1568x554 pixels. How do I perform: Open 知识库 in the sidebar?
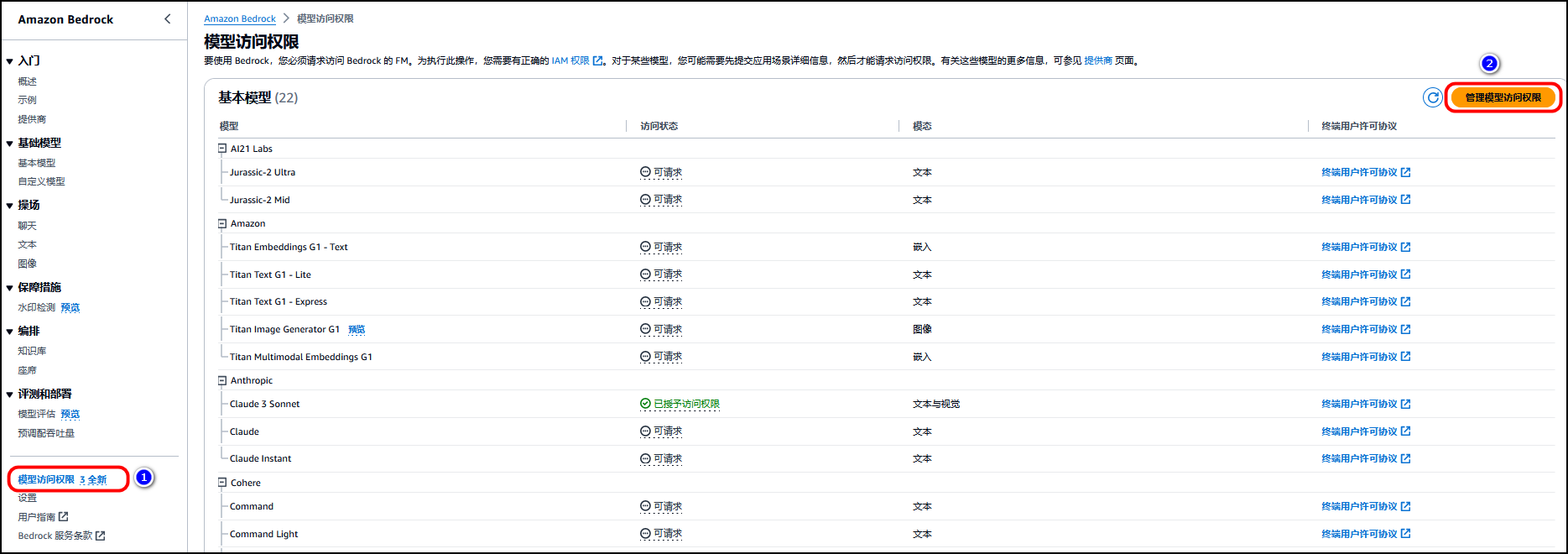pos(32,351)
